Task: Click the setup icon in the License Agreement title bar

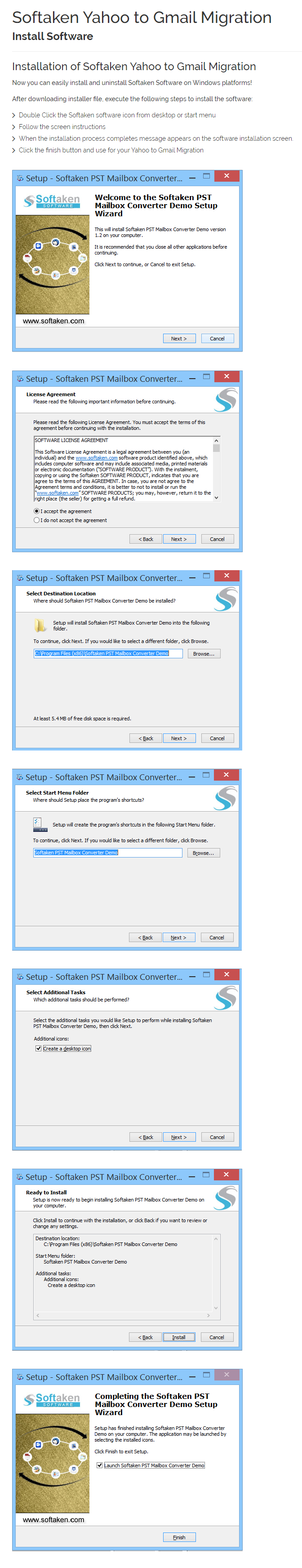Action: coord(20,379)
